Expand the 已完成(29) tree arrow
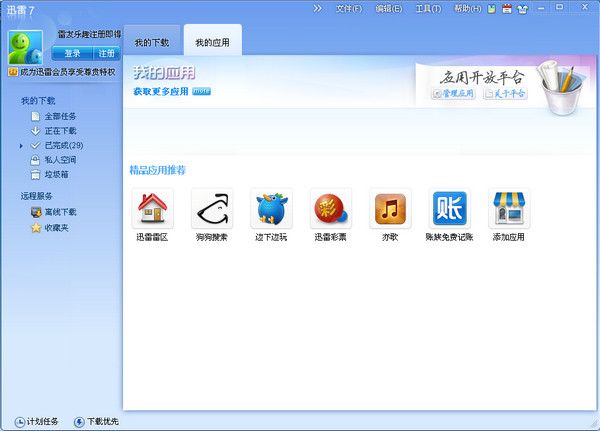 click(x=21, y=146)
